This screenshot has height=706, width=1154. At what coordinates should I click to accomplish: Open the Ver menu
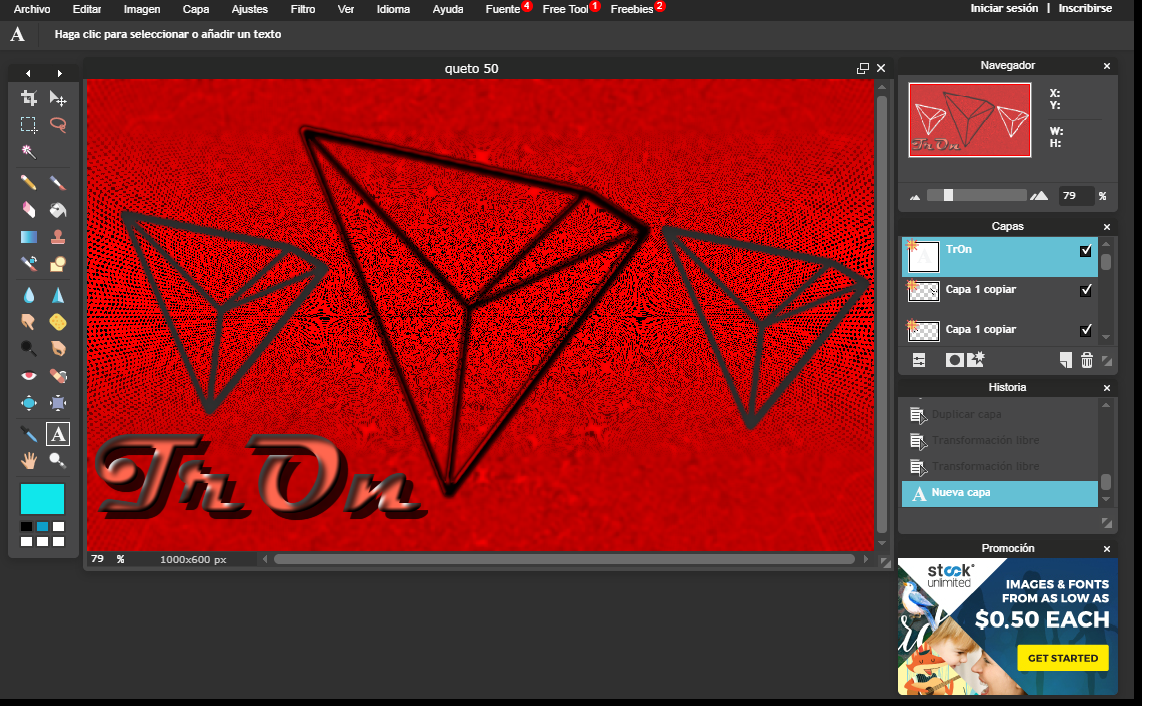point(346,9)
